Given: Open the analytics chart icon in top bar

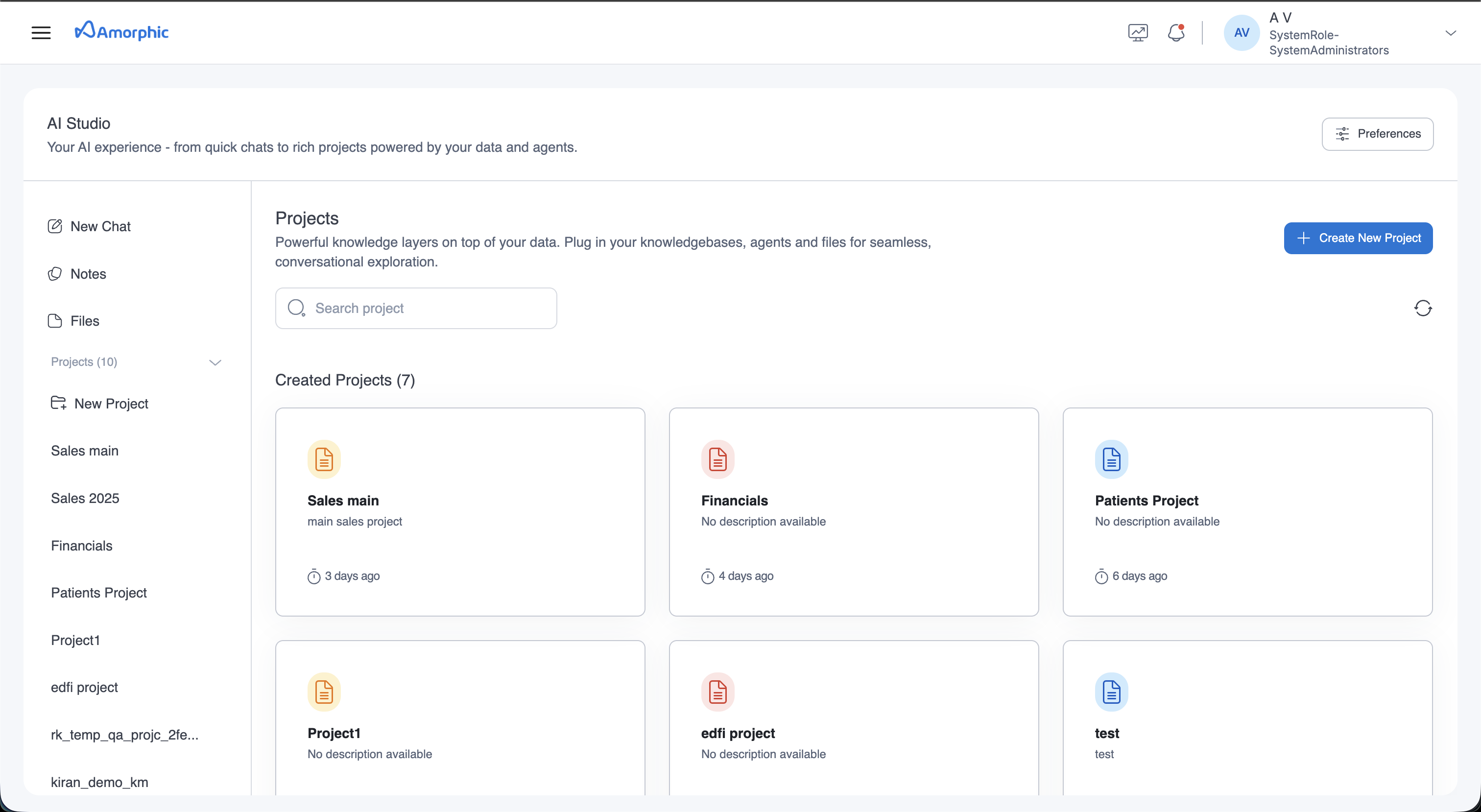Looking at the screenshot, I should (1137, 33).
